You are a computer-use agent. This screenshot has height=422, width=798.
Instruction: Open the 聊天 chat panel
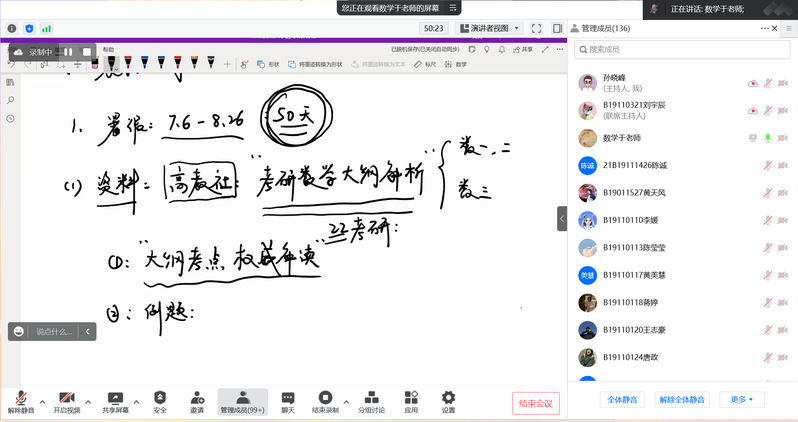coord(288,398)
